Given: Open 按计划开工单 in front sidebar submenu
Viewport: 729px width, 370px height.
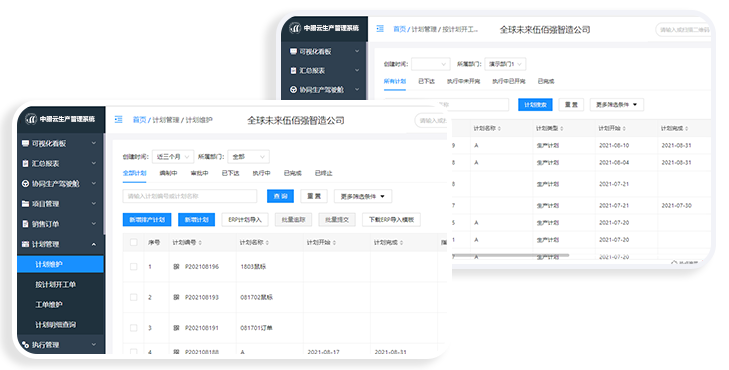Looking at the screenshot, I should pos(56,284).
